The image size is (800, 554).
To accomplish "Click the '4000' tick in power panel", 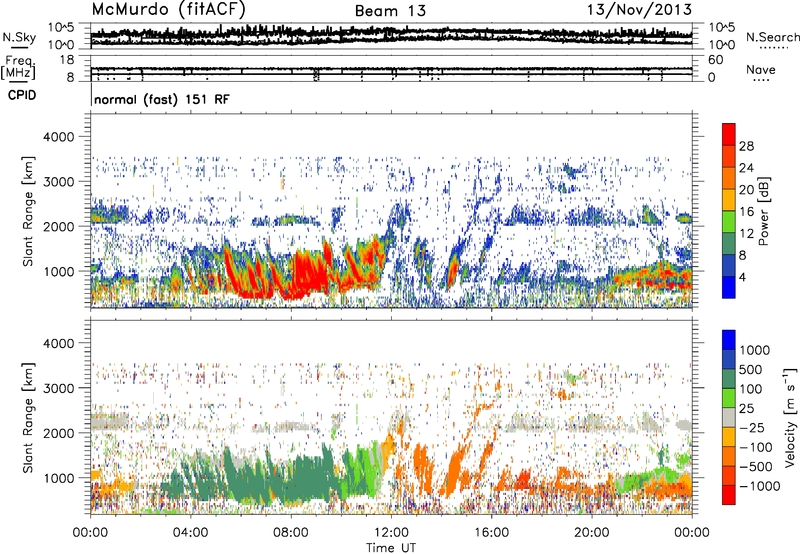I will 59,137.
